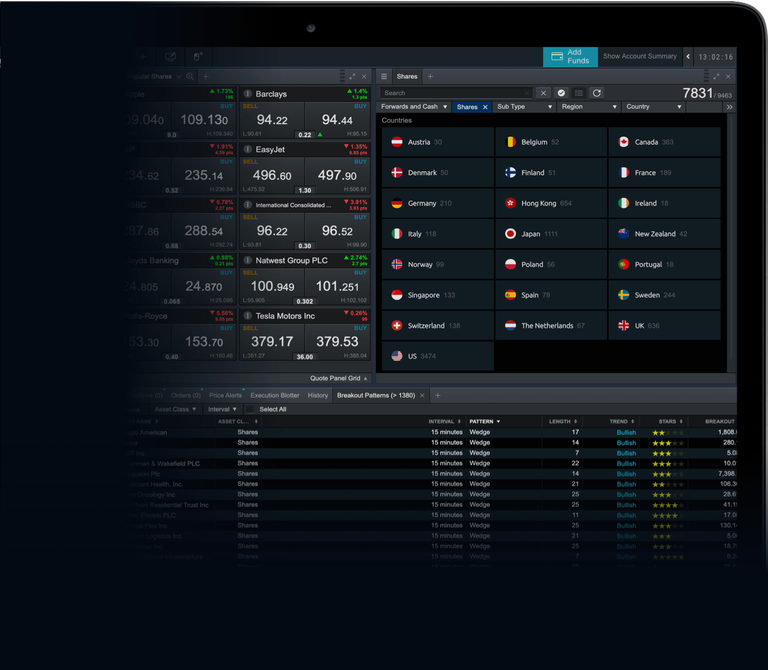
Task: Click the refresh icon beside the search bar
Action: click(597, 93)
